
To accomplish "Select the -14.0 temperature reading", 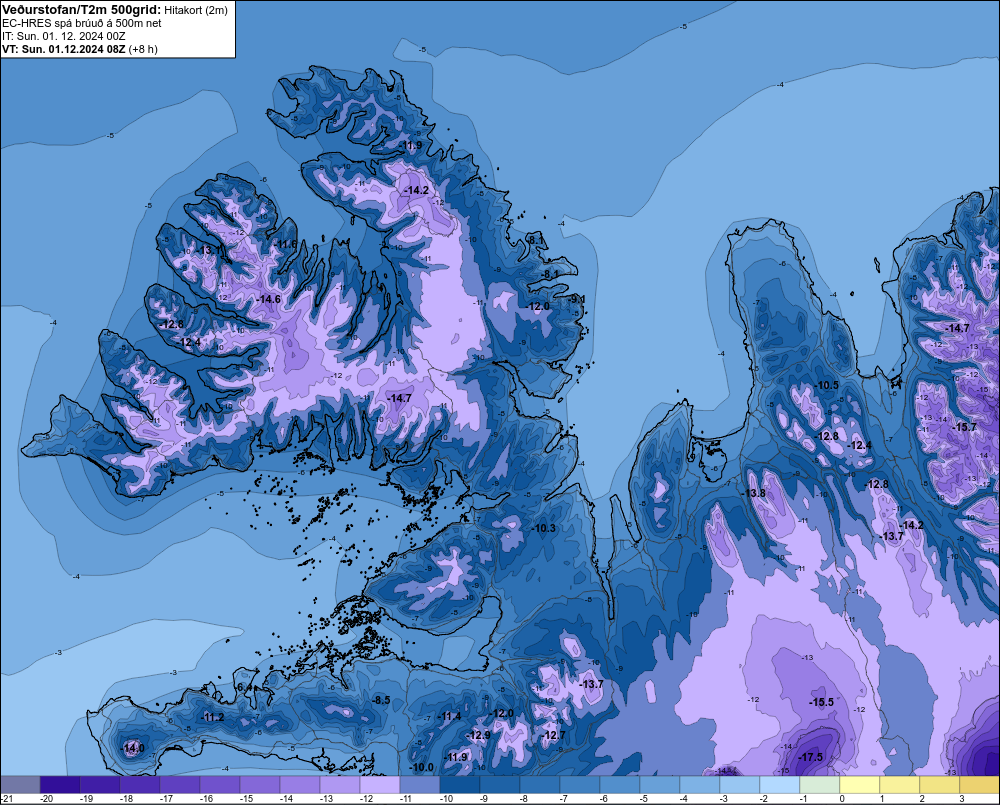I will (x=133, y=748).
